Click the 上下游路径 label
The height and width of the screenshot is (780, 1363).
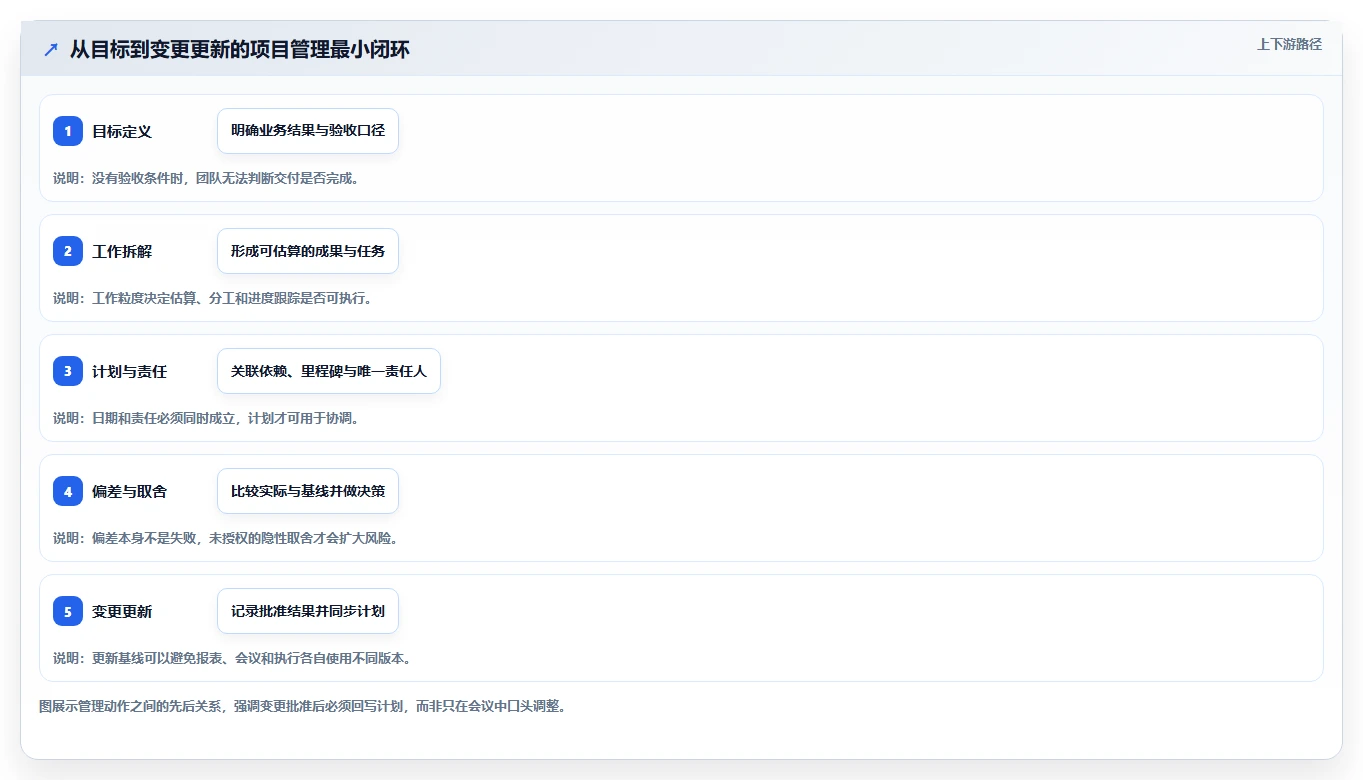pyautogui.click(x=1289, y=44)
